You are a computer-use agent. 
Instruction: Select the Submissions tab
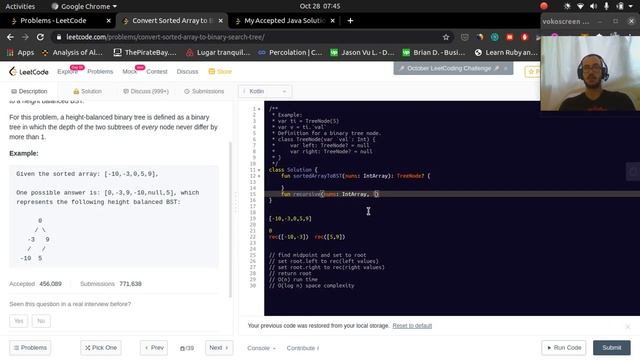pos(204,91)
